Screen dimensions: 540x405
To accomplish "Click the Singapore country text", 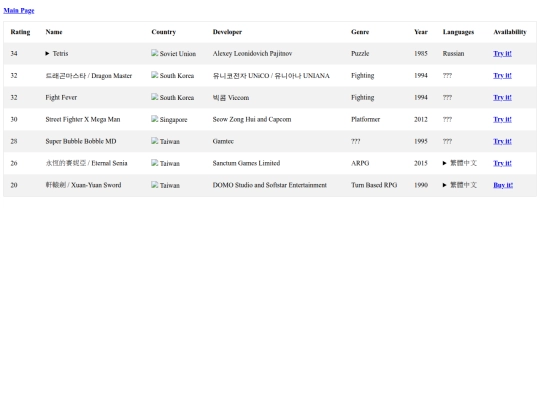I will [174, 120].
